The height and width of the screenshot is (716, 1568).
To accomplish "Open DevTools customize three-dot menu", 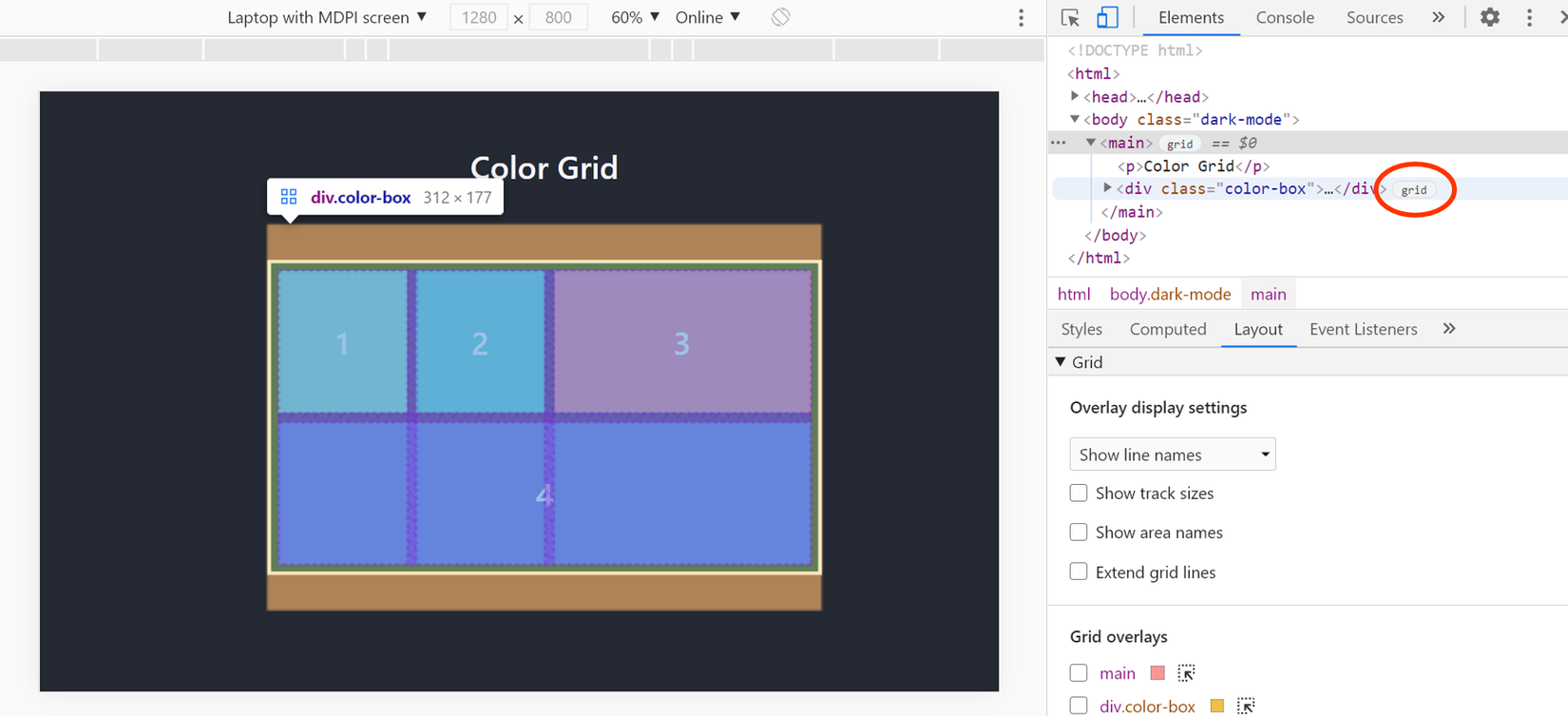I will pyautogui.click(x=1529, y=18).
